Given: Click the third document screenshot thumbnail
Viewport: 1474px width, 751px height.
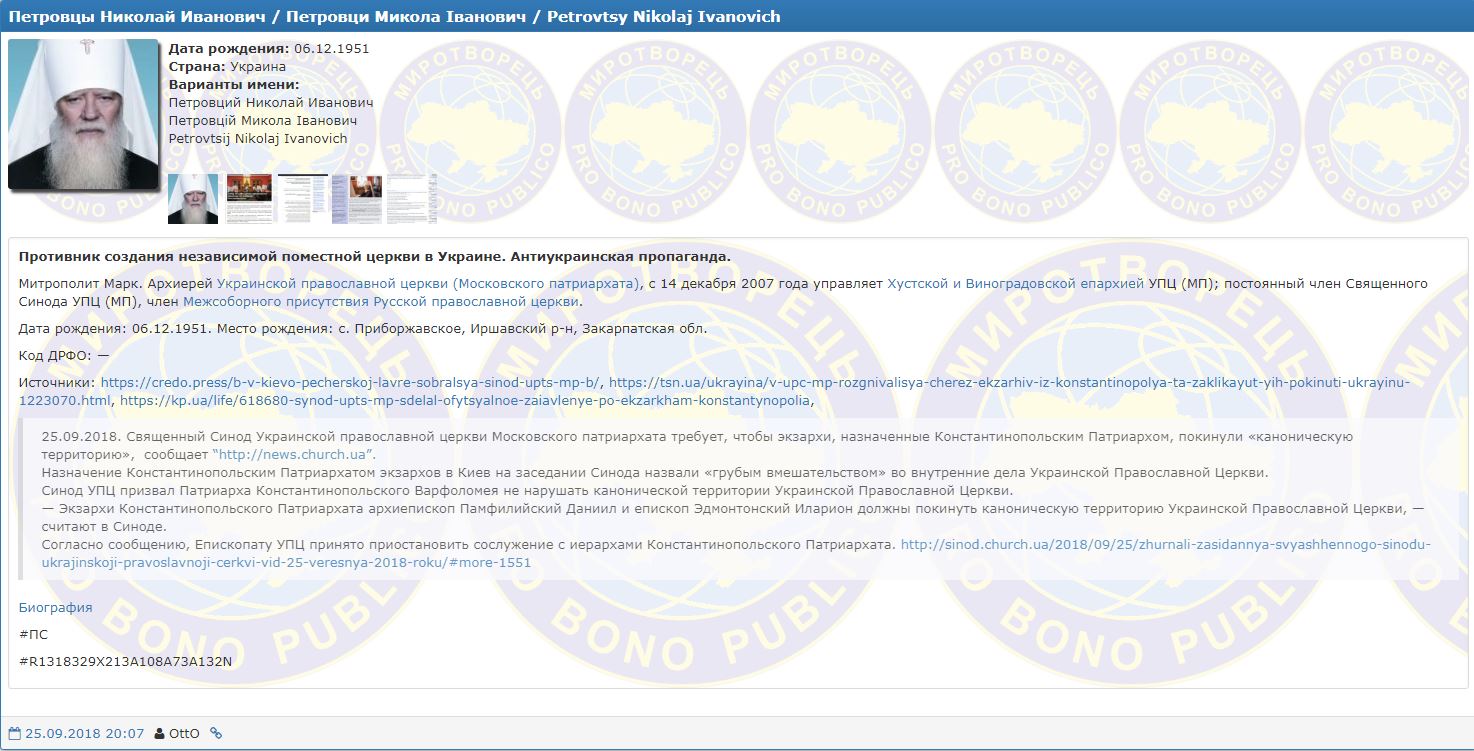Looking at the screenshot, I should pos(302,198).
